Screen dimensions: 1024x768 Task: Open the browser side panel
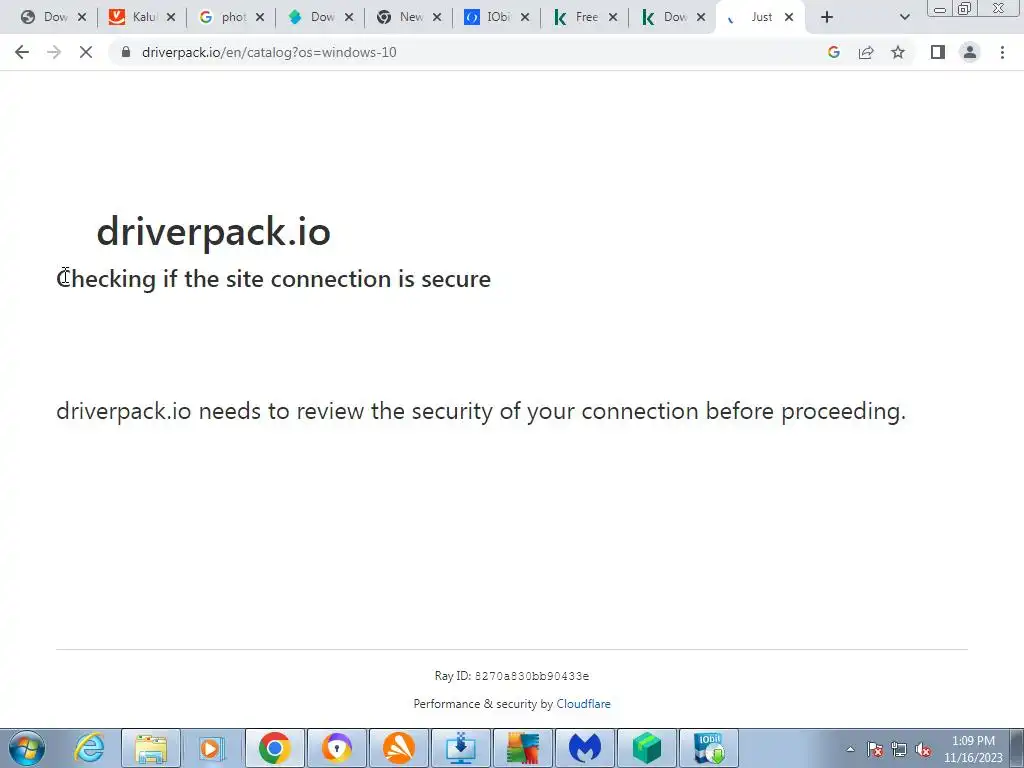[x=938, y=52]
